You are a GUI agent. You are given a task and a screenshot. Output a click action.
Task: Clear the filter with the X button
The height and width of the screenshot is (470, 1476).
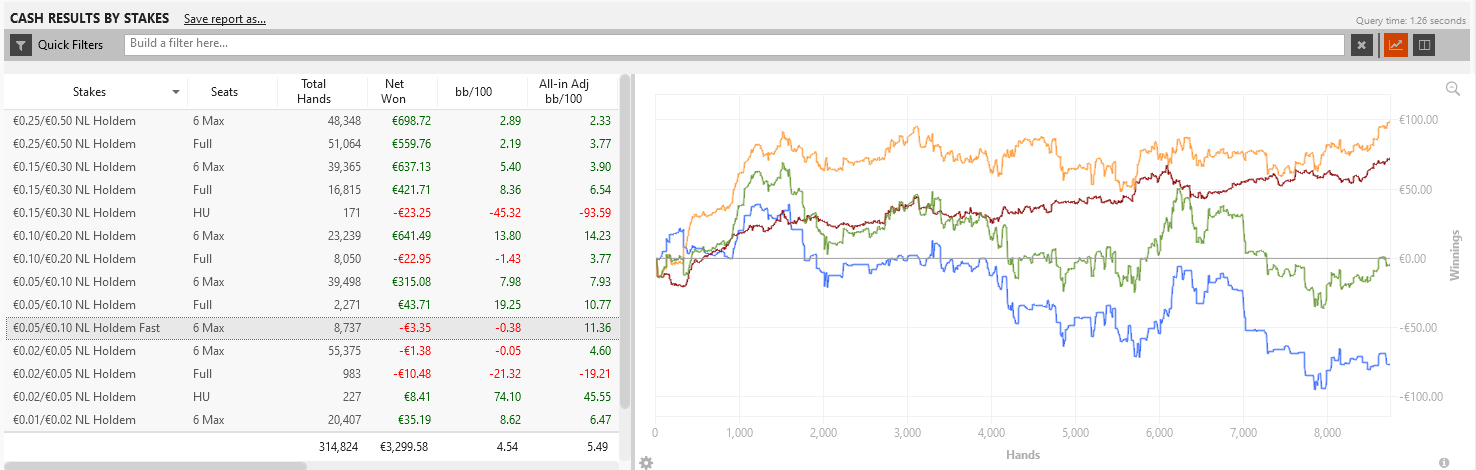point(1361,45)
